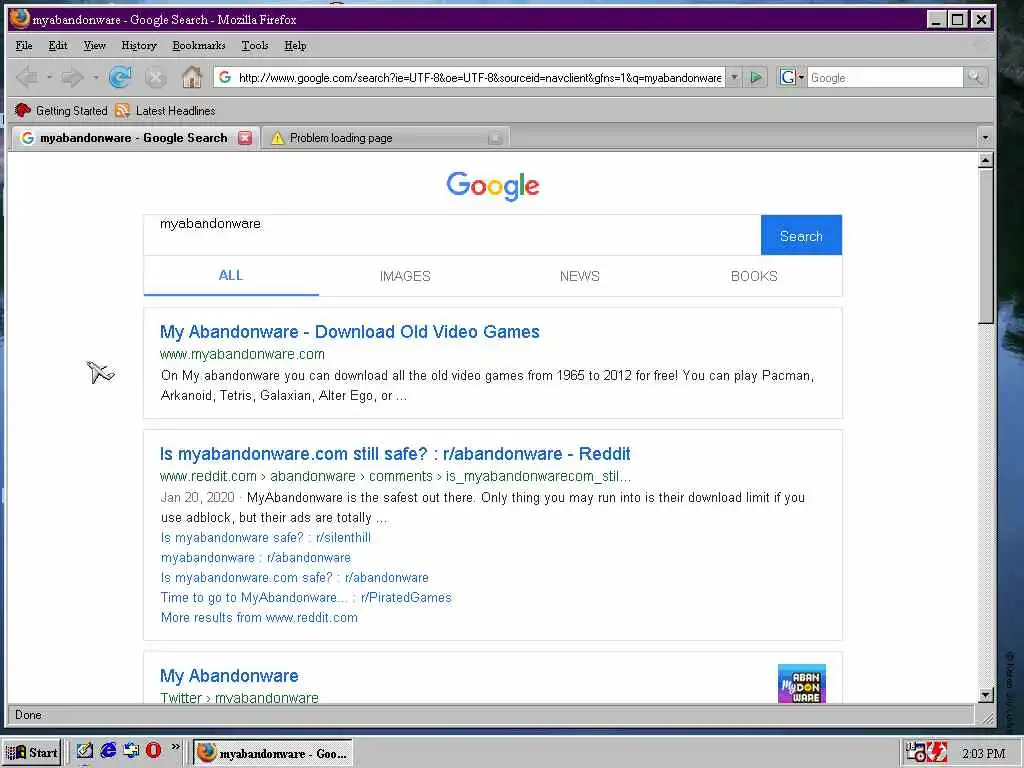Click 'More results from www.reddit.com'

pyautogui.click(x=259, y=617)
